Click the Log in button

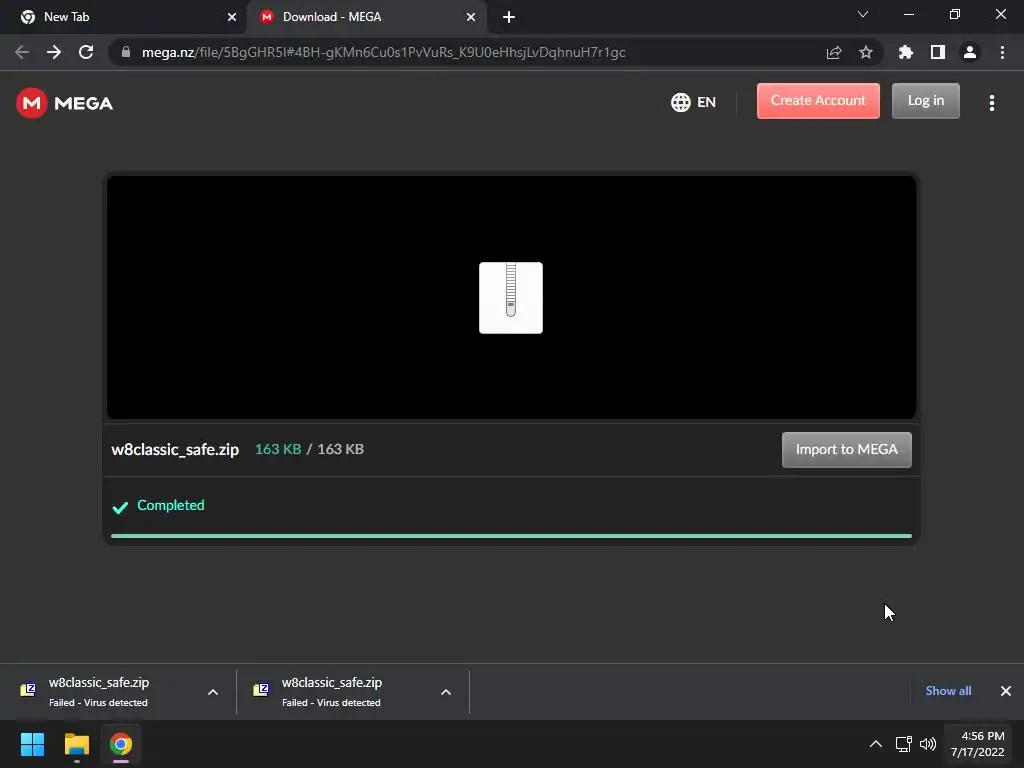925,101
